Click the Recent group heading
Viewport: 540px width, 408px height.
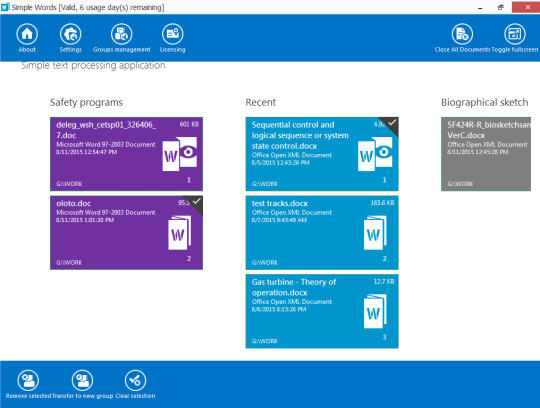tap(261, 103)
